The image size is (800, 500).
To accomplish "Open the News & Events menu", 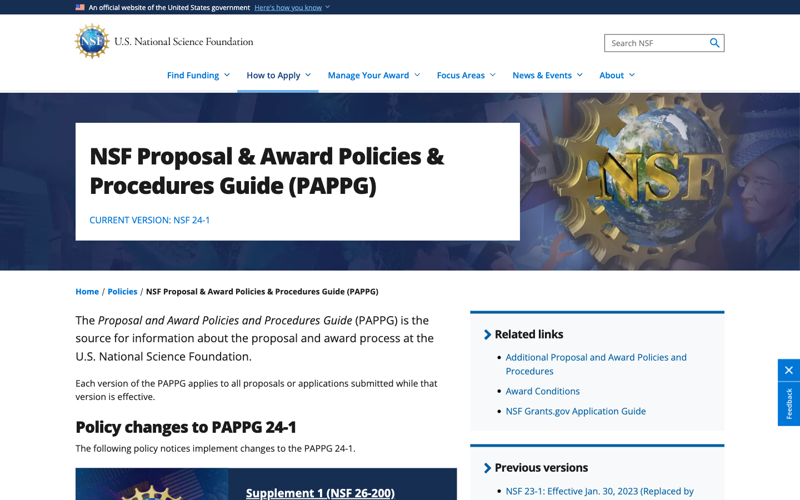I will click(547, 75).
